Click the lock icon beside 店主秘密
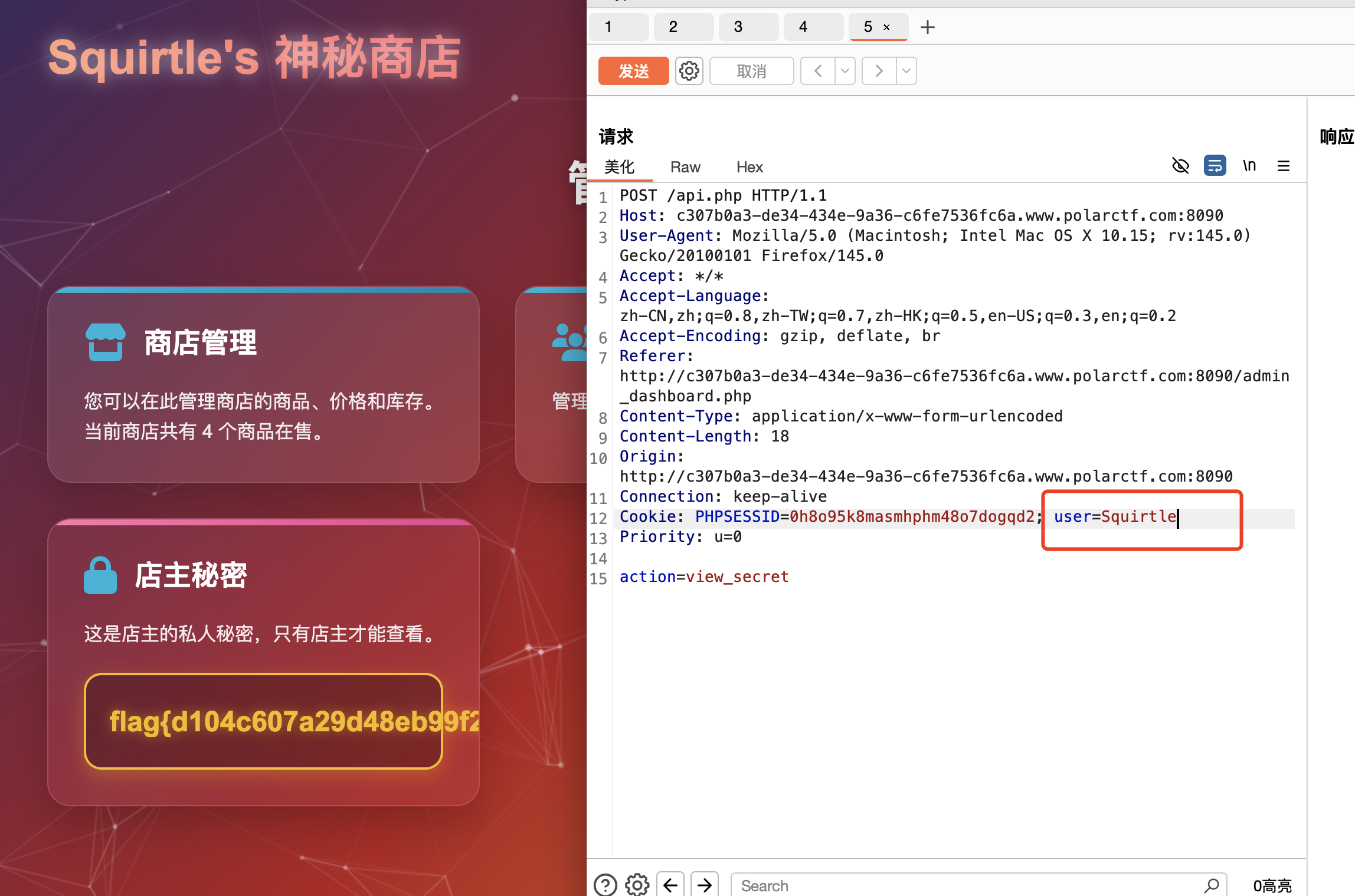Screen dimensions: 1355x896 [x=100, y=575]
